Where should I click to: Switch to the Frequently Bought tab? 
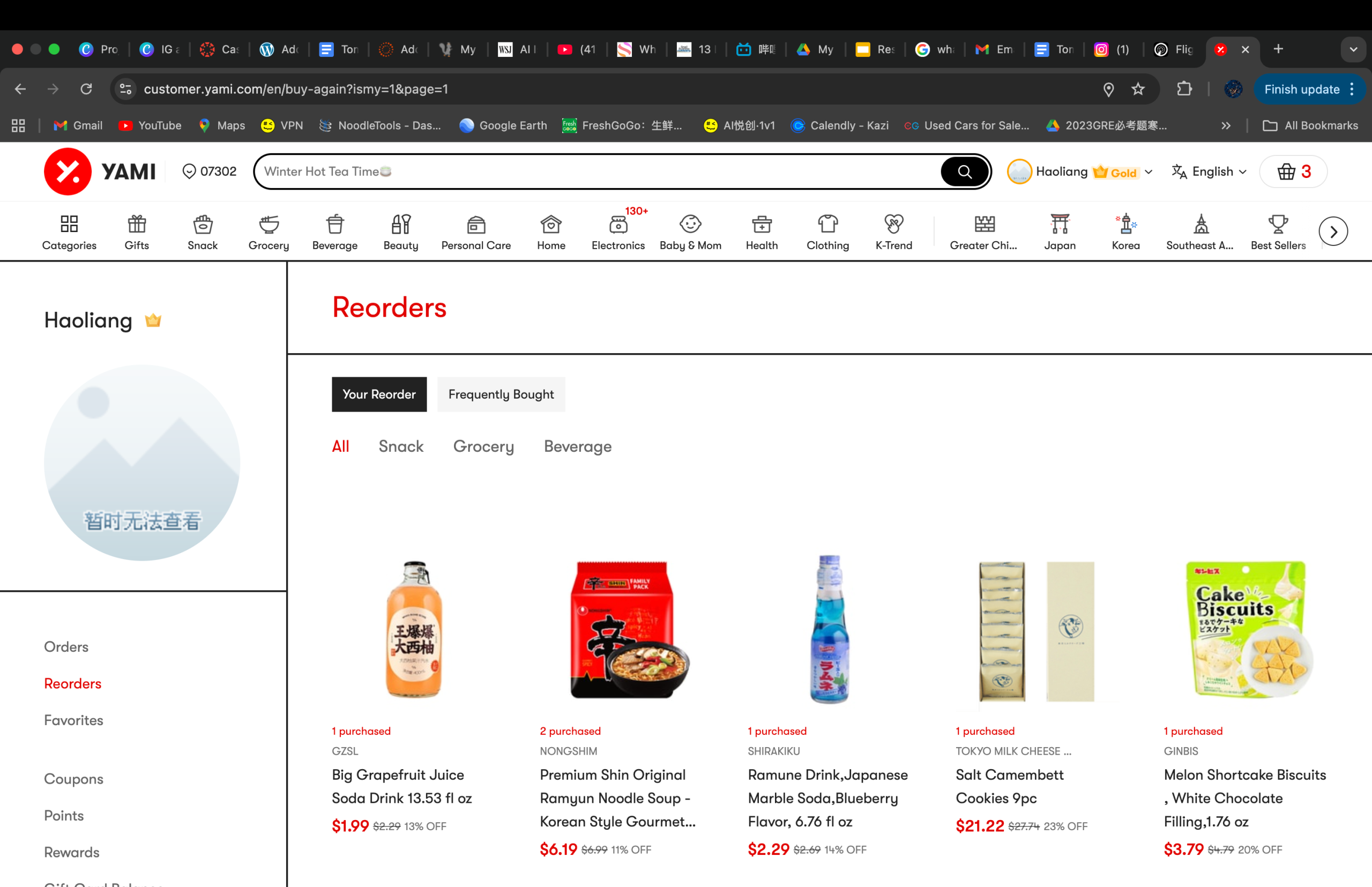(x=501, y=394)
